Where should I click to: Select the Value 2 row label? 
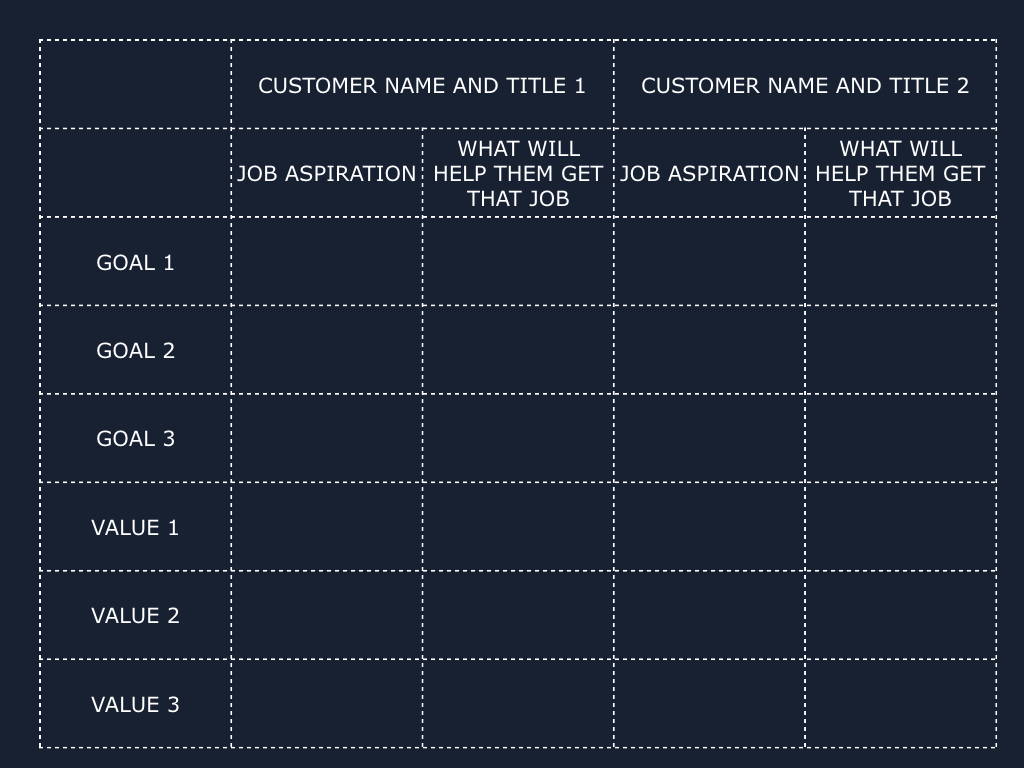135,615
